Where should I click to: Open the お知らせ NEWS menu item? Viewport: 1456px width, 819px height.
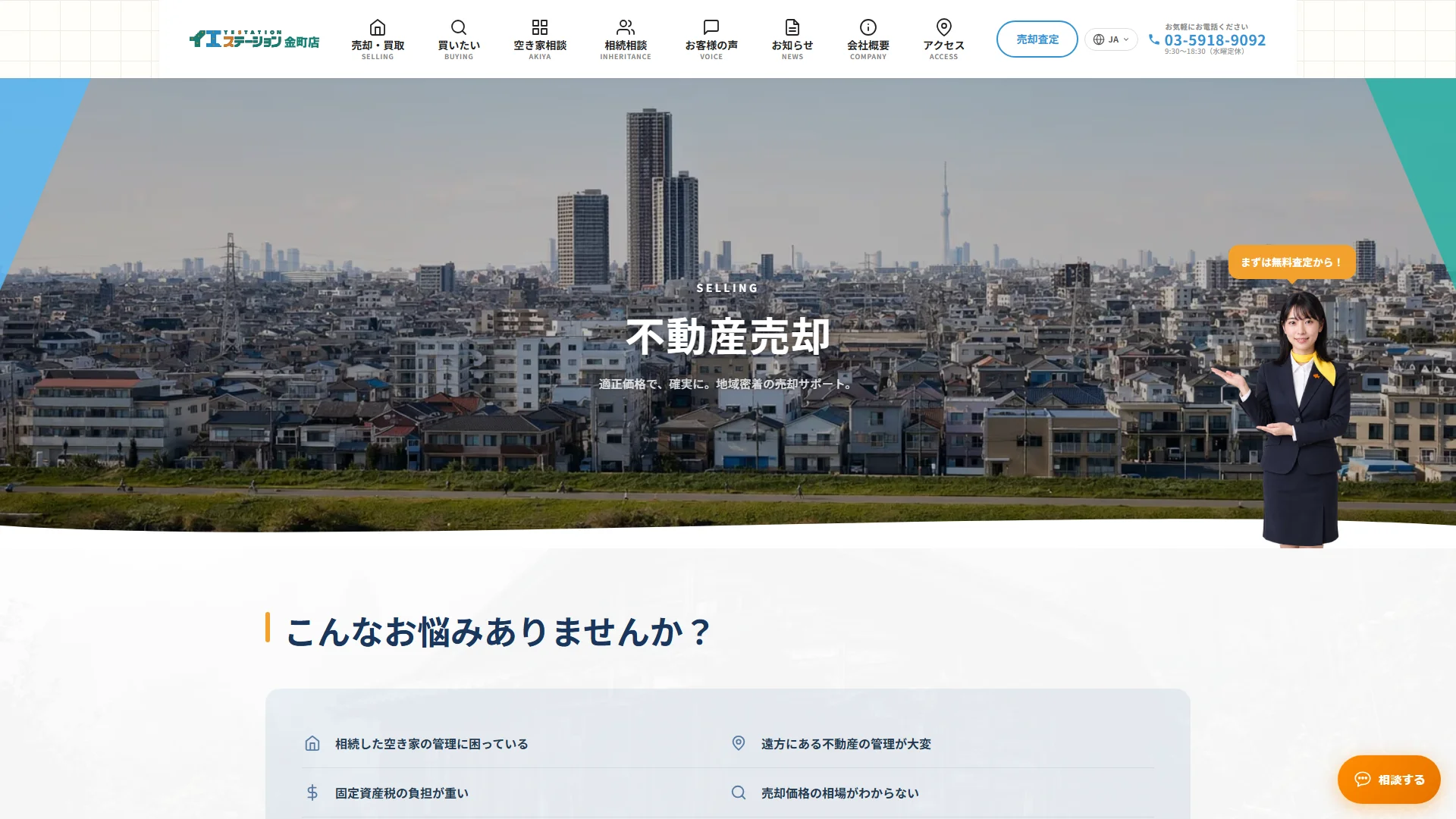[792, 39]
